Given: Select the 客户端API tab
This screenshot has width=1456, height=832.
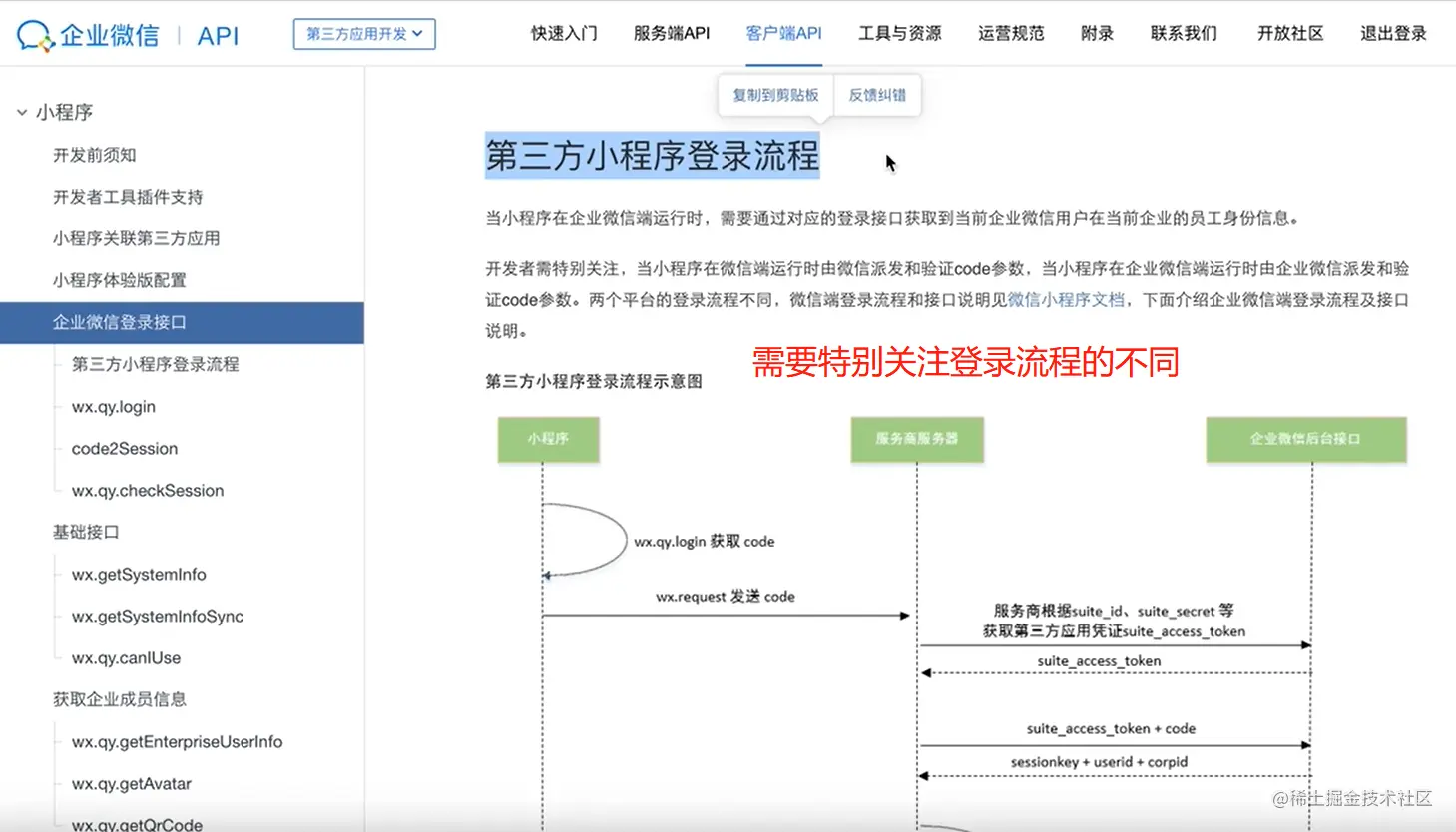Looking at the screenshot, I should 784,34.
